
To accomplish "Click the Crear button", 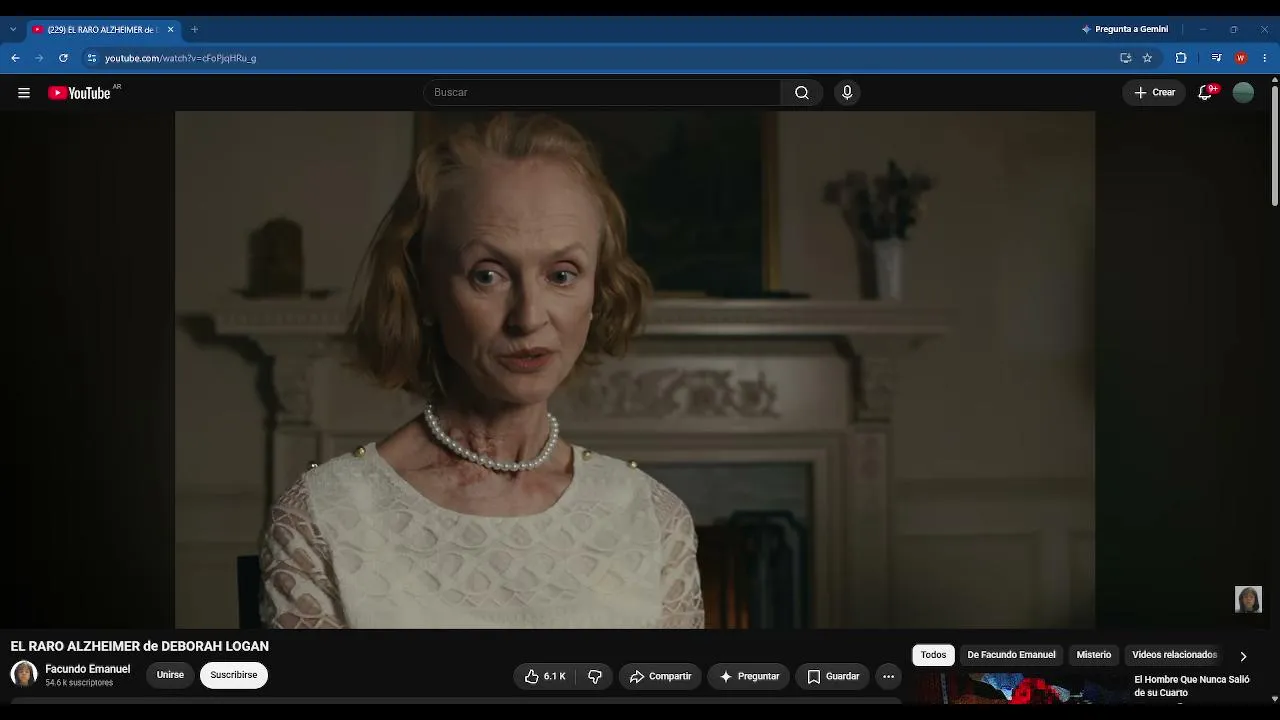I will click(x=1154, y=93).
